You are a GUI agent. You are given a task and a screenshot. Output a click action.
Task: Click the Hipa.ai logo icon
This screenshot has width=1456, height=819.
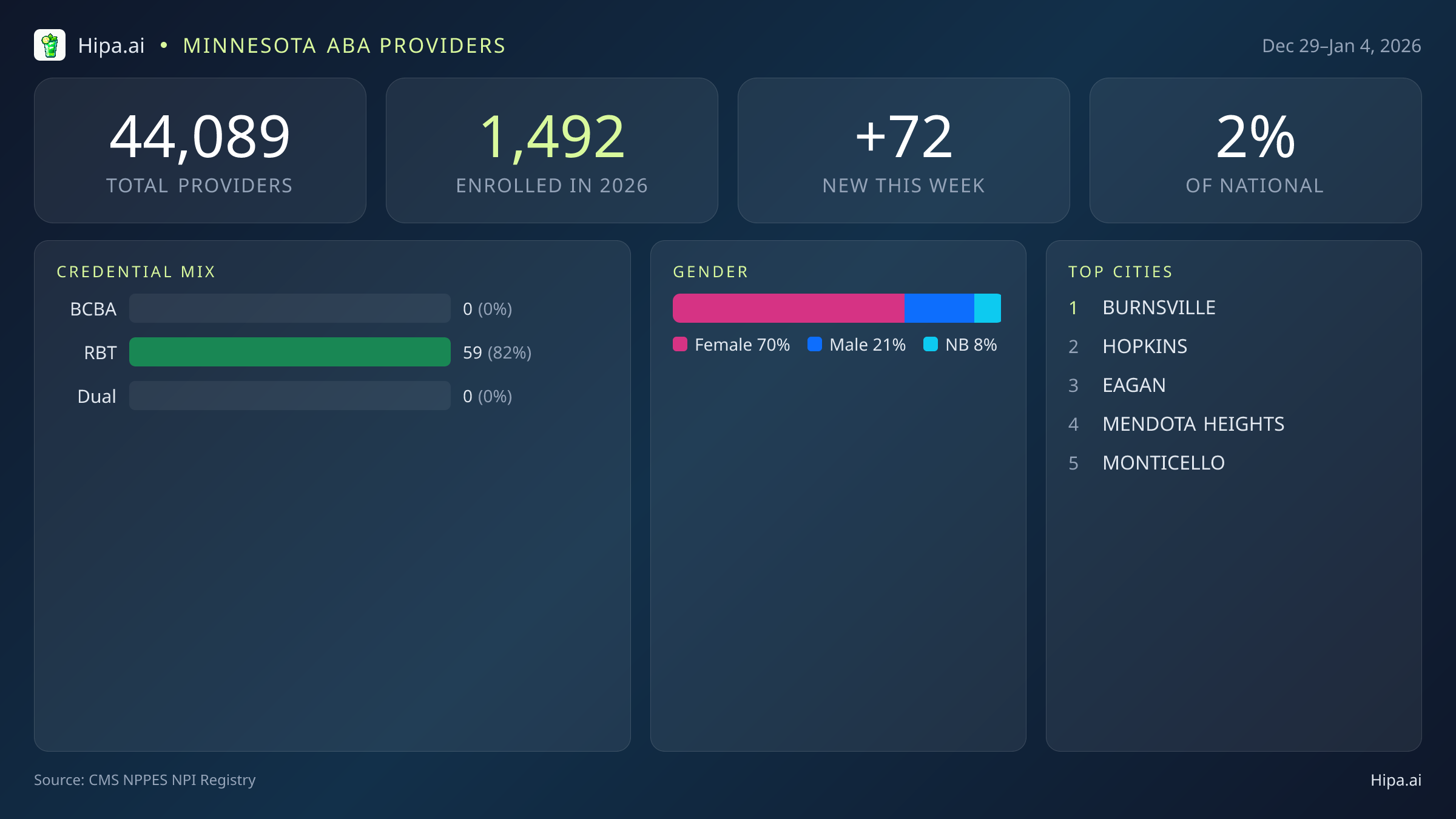tap(50, 45)
